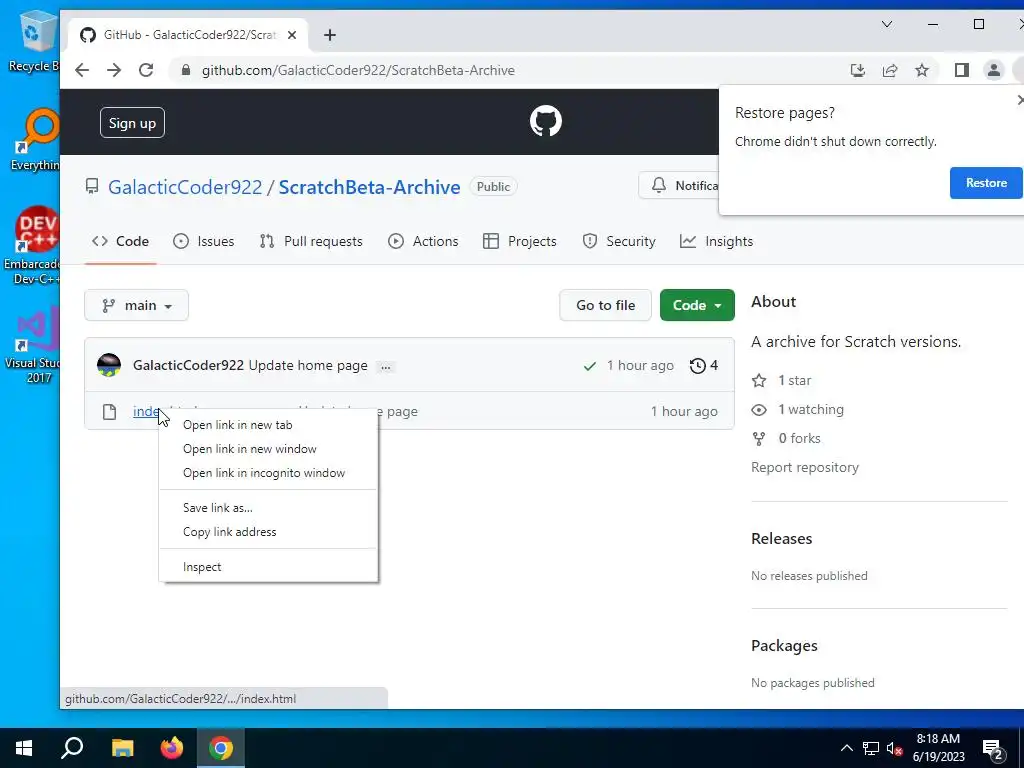Screen dimensions: 1024x768
Task: Click the install/download icon in address bar
Action: point(857,71)
